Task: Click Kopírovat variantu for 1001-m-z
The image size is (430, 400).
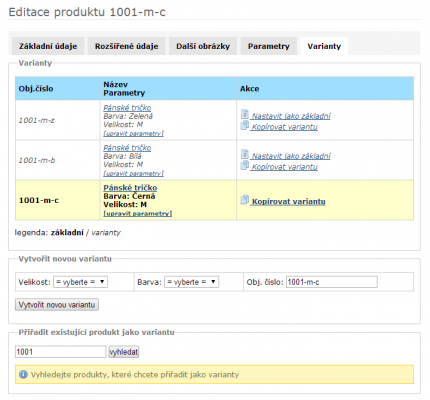Action: point(285,127)
